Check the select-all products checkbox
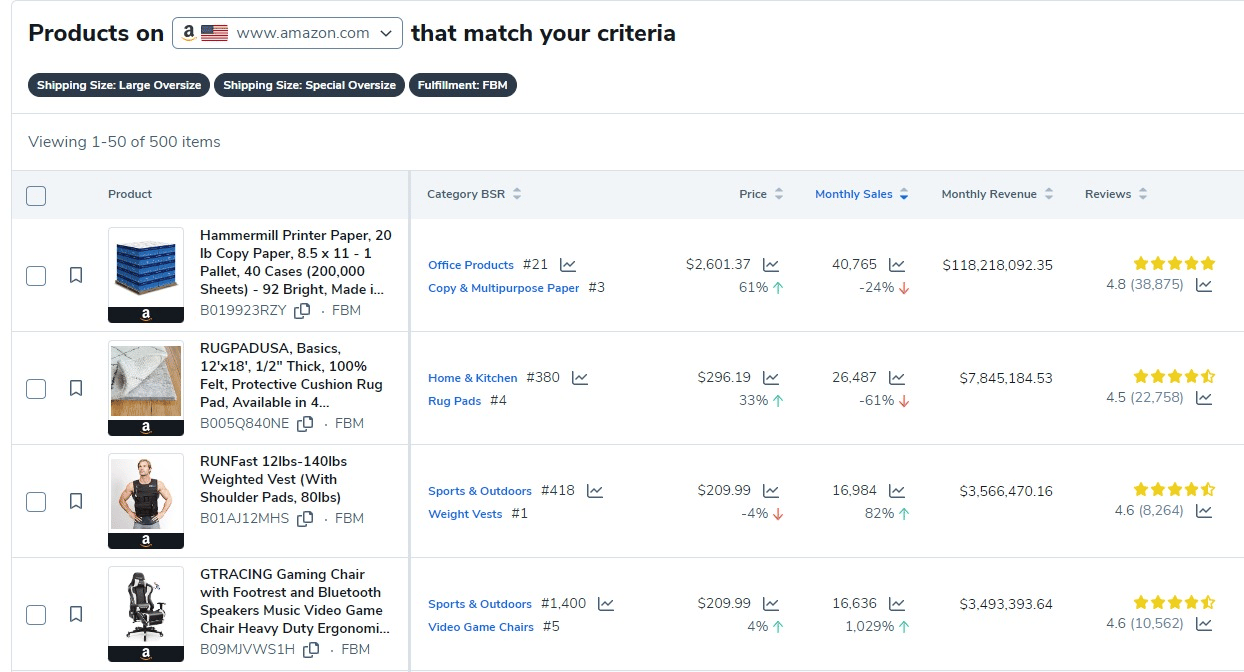This screenshot has height=672, width=1244. coord(36,195)
